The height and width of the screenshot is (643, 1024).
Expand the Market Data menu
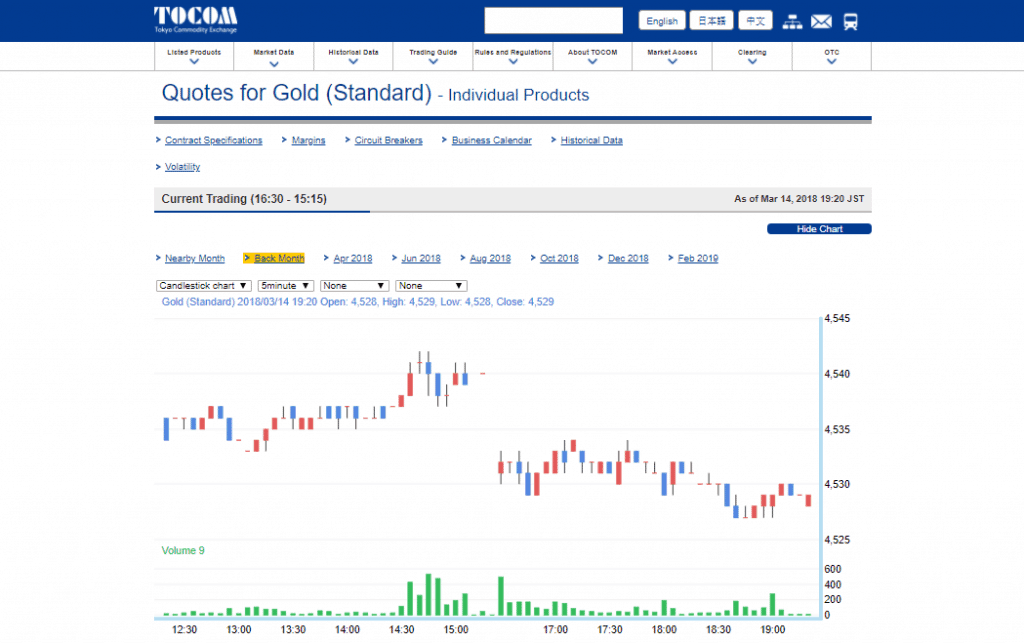[x=274, y=56]
